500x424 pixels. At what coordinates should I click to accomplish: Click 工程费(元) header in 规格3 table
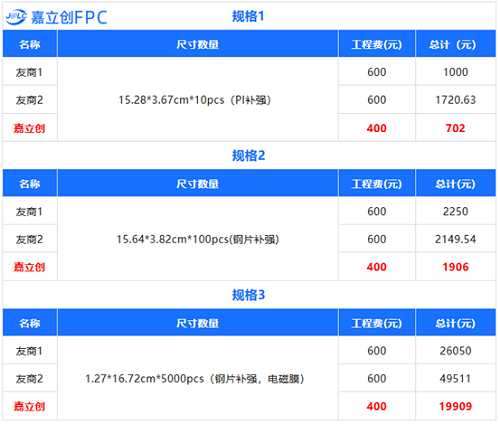pos(377,323)
